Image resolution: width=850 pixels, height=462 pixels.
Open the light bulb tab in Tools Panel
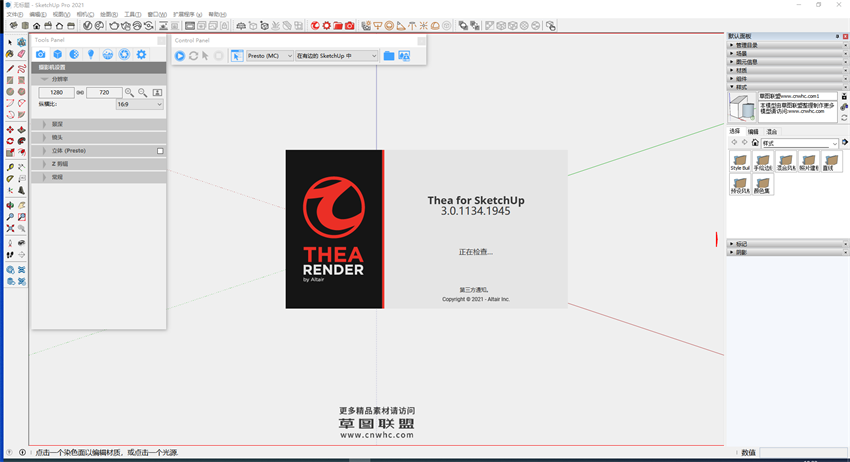[90, 54]
